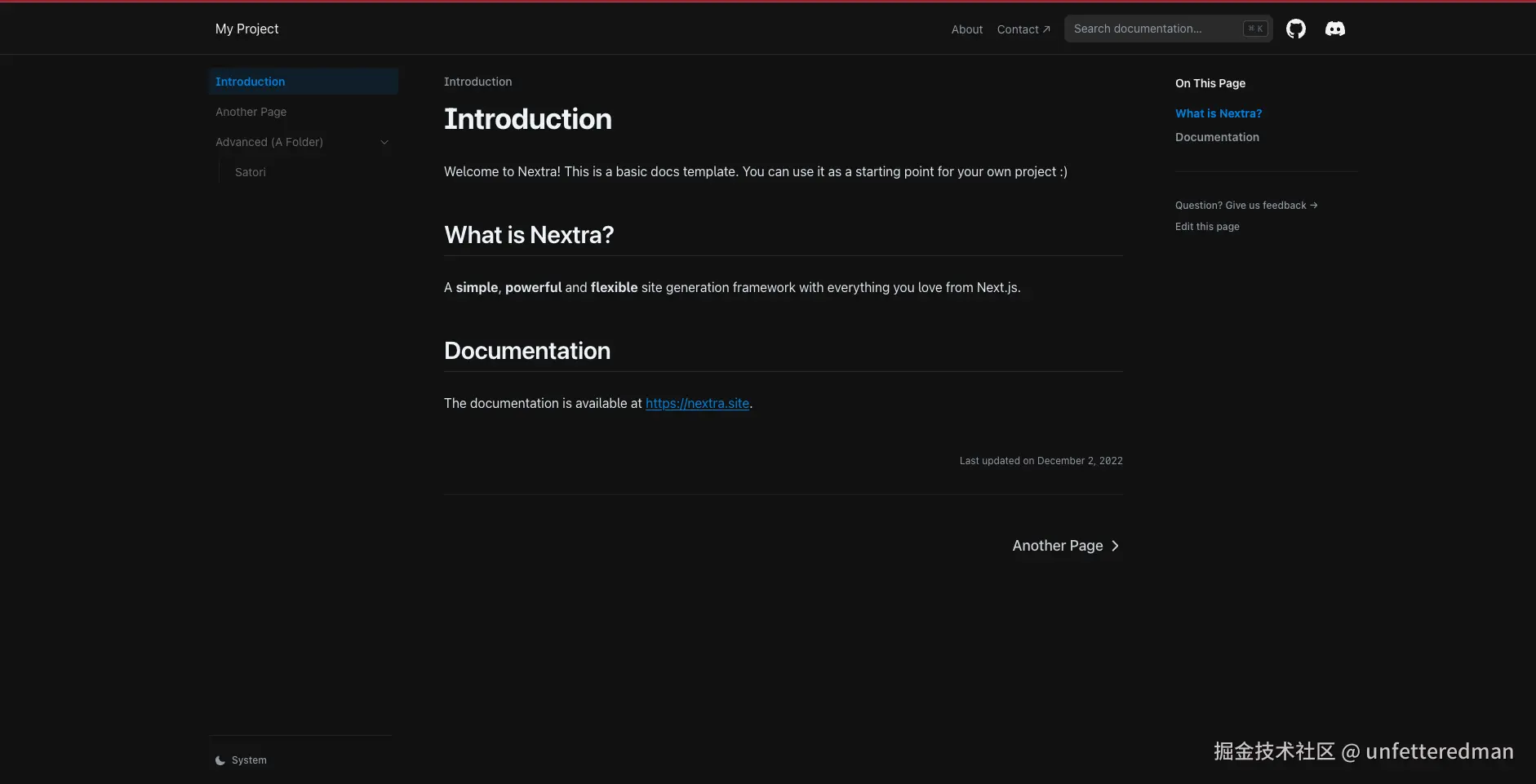The width and height of the screenshot is (1536, 784).
Task: Click Edit this page link
Action: (x=1207, y=227)
